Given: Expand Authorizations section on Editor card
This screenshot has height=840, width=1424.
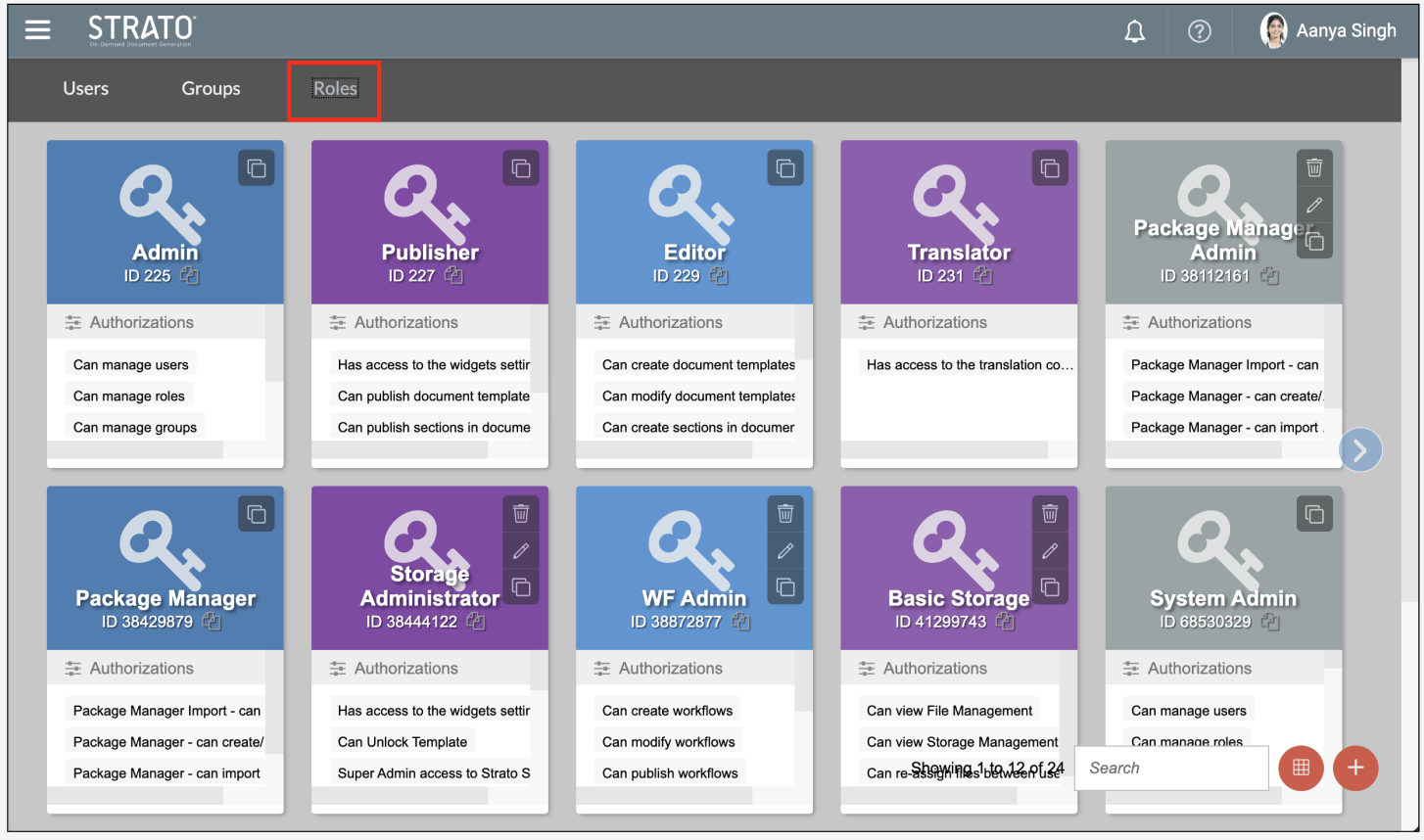Looking at the screenshot, I should tap(670, 322).
